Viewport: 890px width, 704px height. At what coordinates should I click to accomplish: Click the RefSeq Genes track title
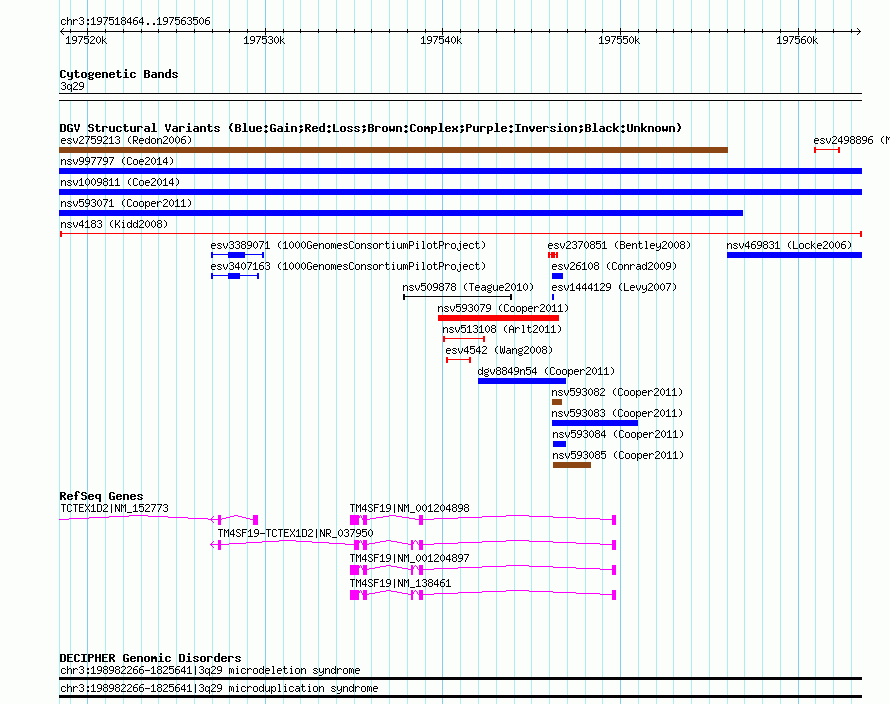coord(101,496)
